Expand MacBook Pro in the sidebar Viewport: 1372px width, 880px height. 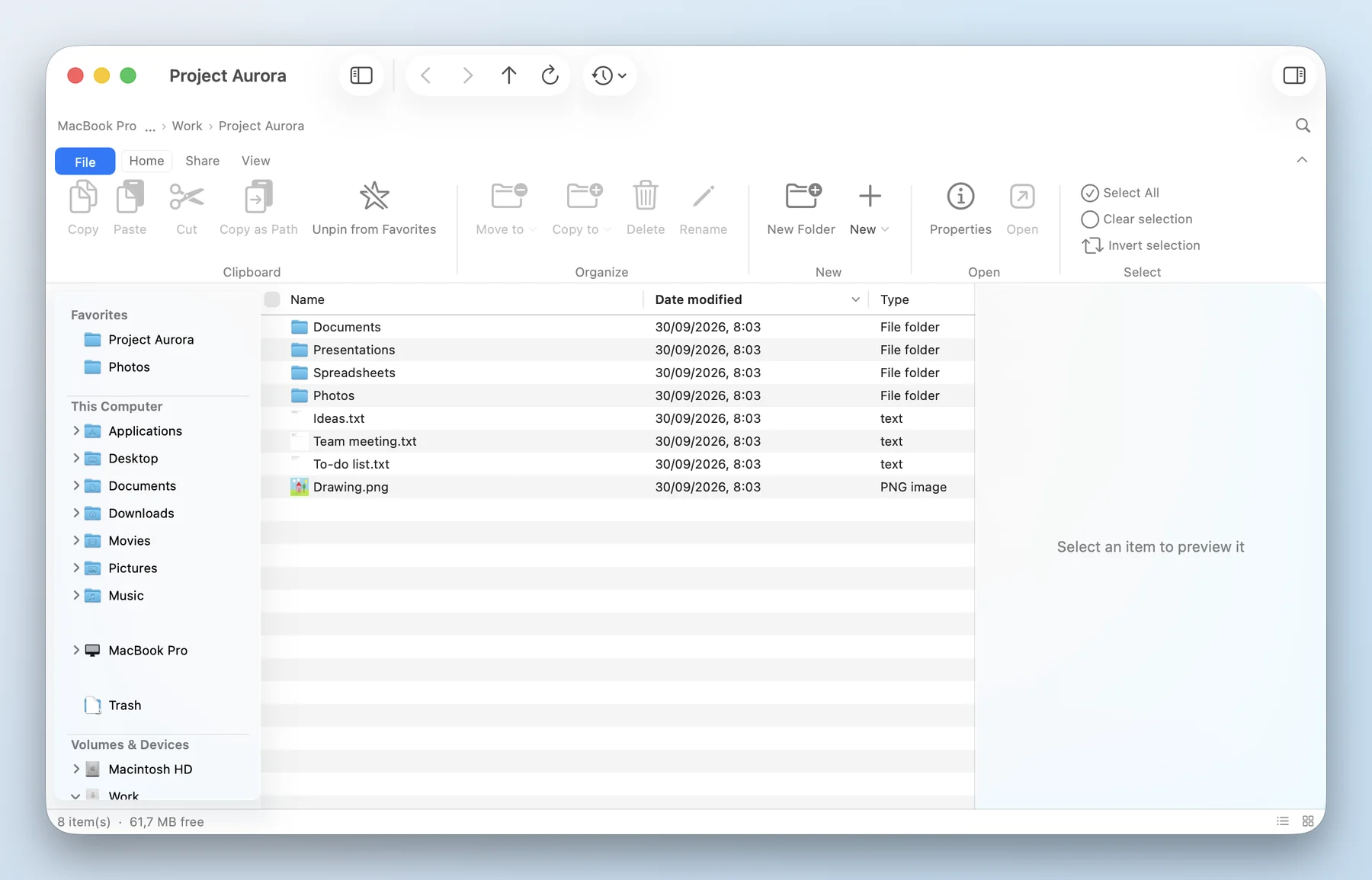point(76,650)
